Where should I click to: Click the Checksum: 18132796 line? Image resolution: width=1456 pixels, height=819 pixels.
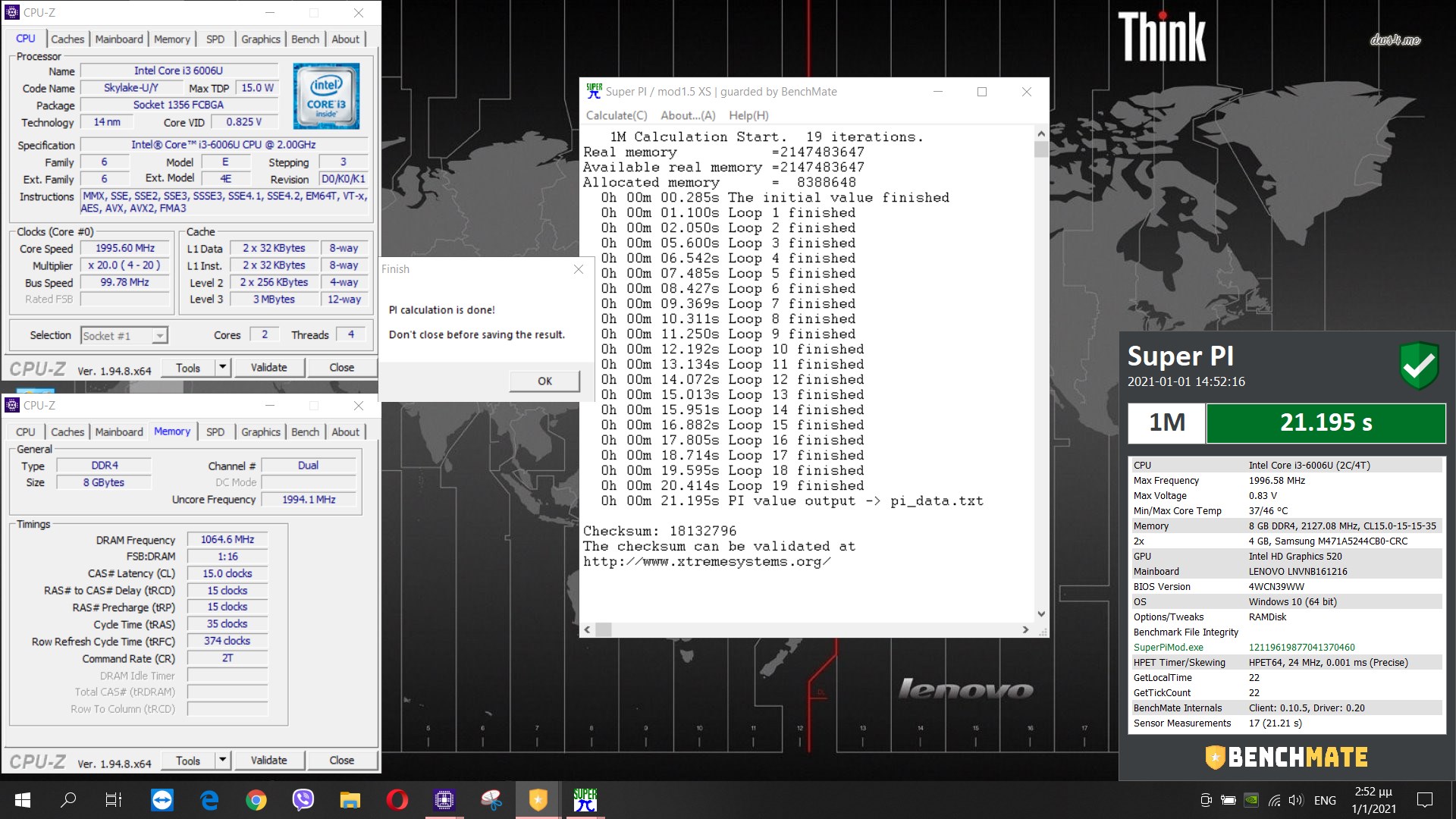pyautogui.click(x=659, y=531)
